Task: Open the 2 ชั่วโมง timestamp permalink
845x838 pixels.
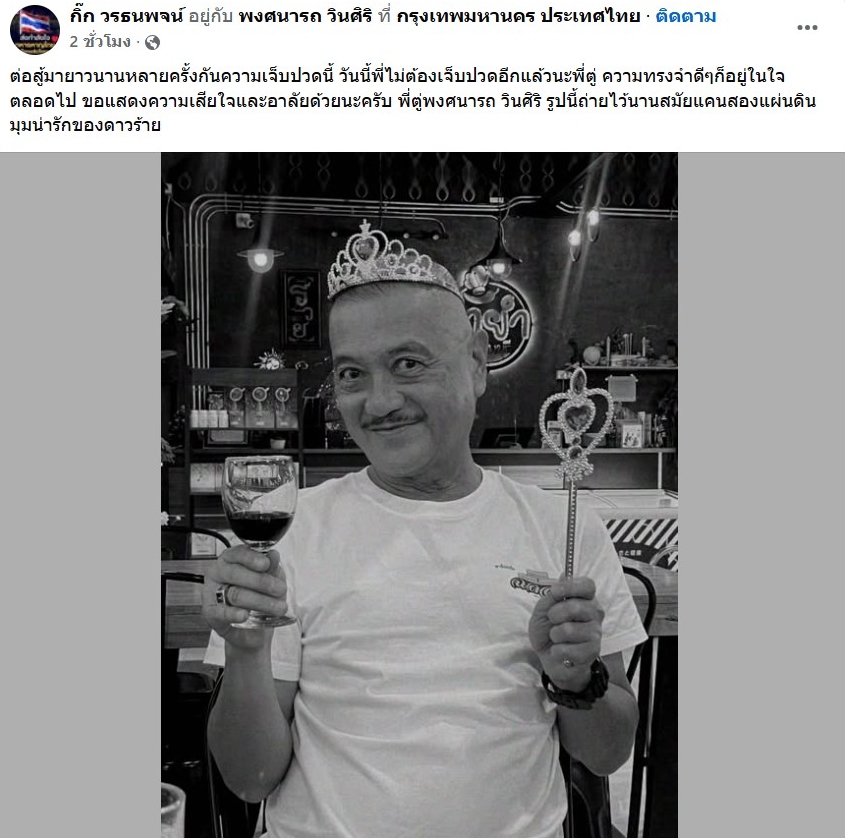Action: pyautogui.click(x=100, y=42)
